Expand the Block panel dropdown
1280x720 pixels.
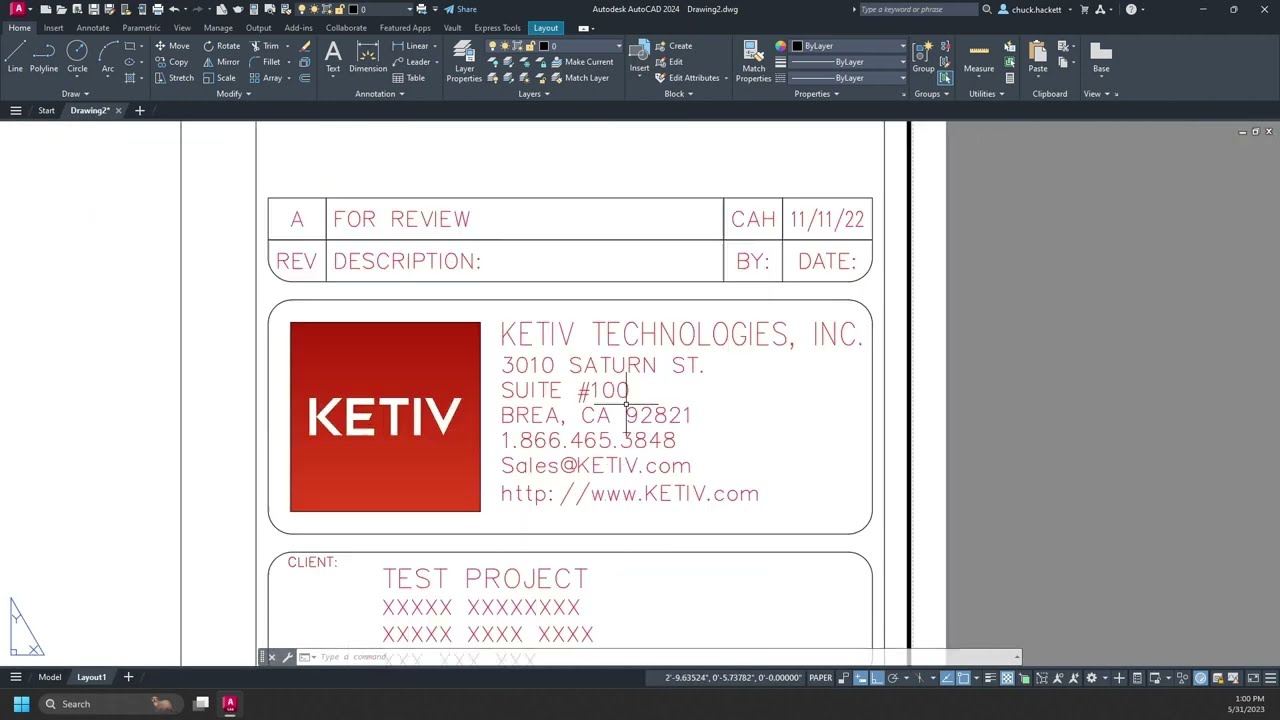coord(678,94)
